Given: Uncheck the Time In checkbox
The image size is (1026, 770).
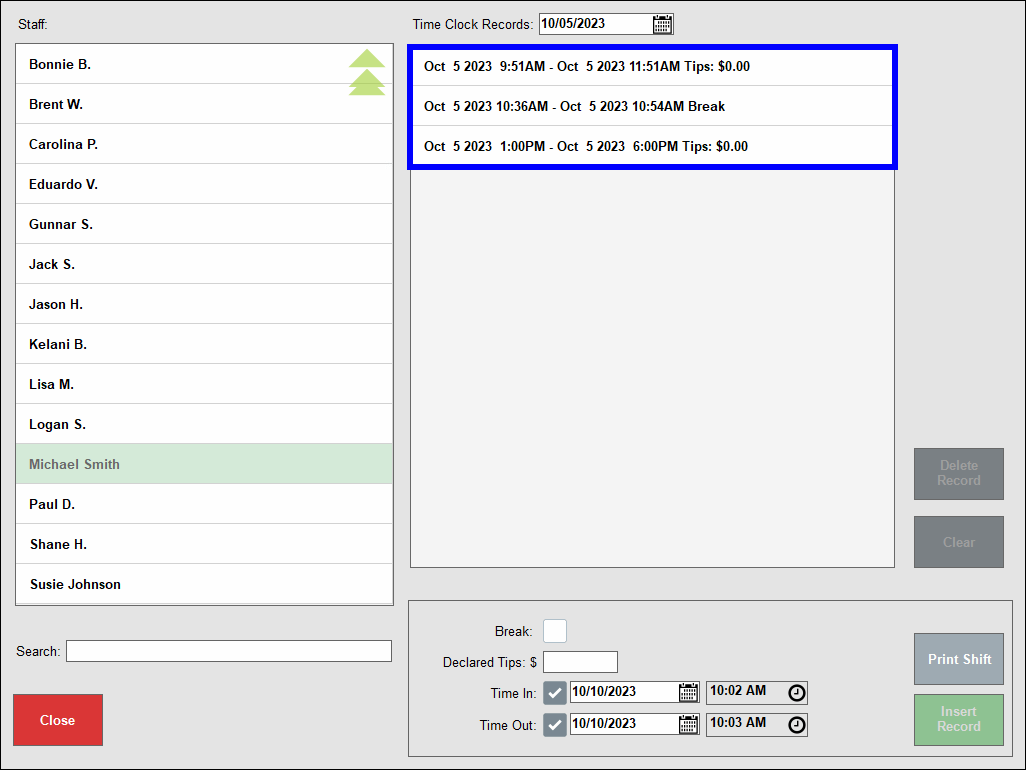Looking at the screenshot, I should (x=554, y=692).
